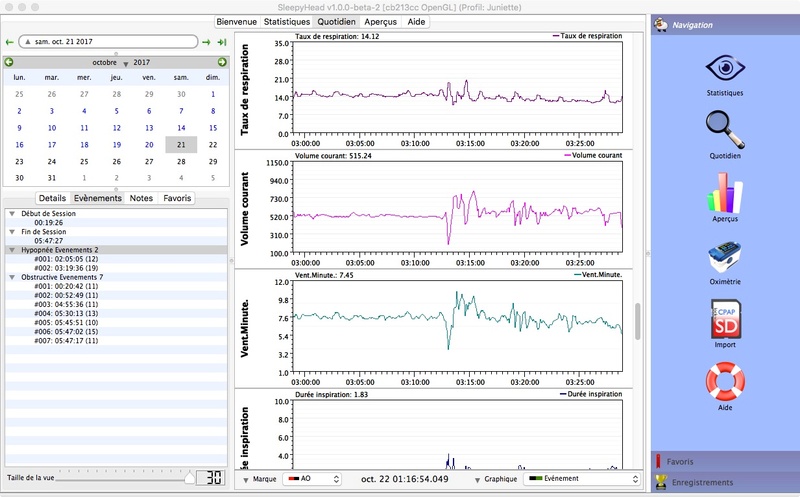Collapse Obstructive Evenements 7 node
This screenshot has height=497, width=800.
coord(12,277)
